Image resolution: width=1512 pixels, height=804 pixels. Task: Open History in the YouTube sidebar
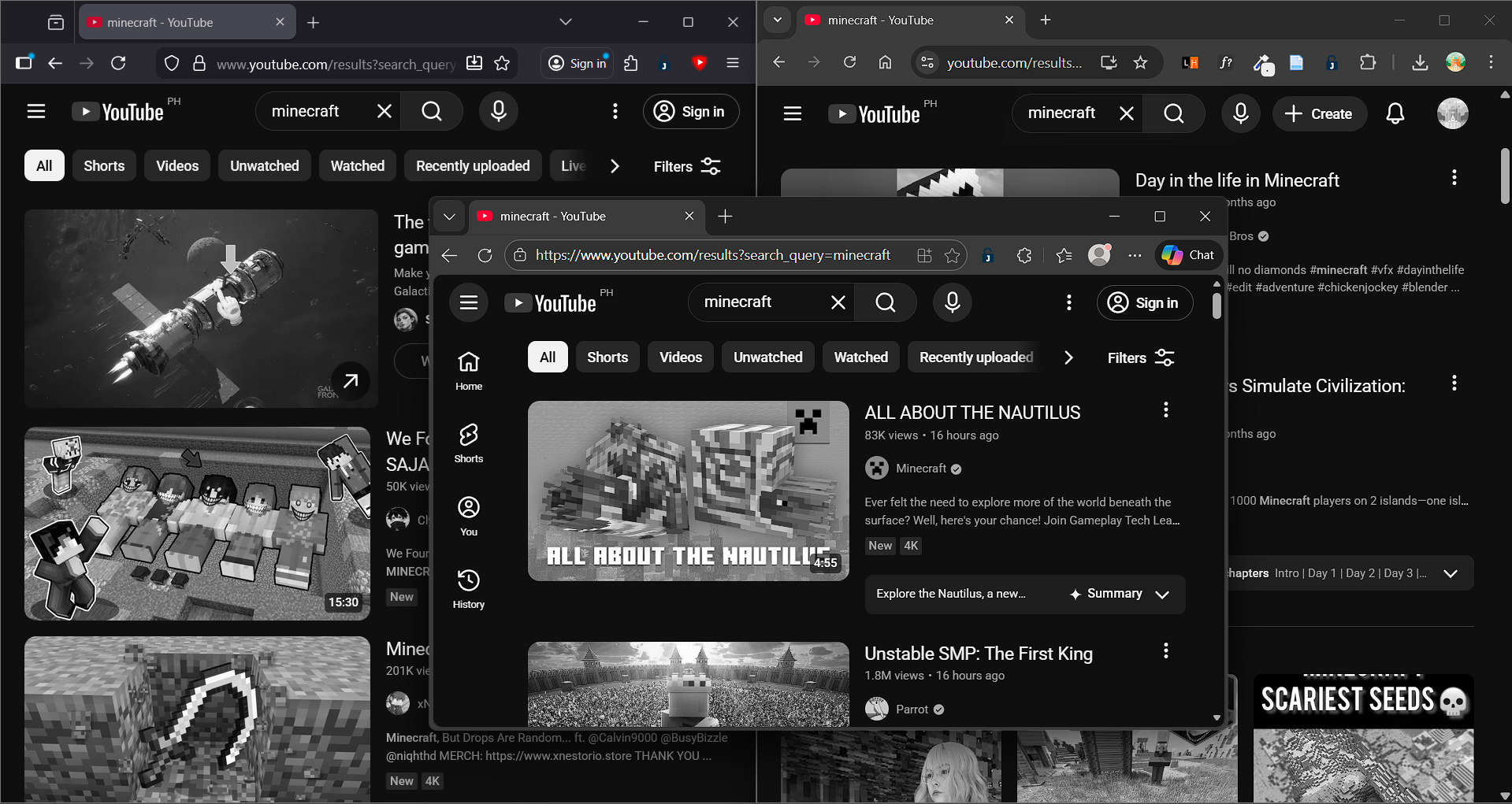[x=468, y=588]
